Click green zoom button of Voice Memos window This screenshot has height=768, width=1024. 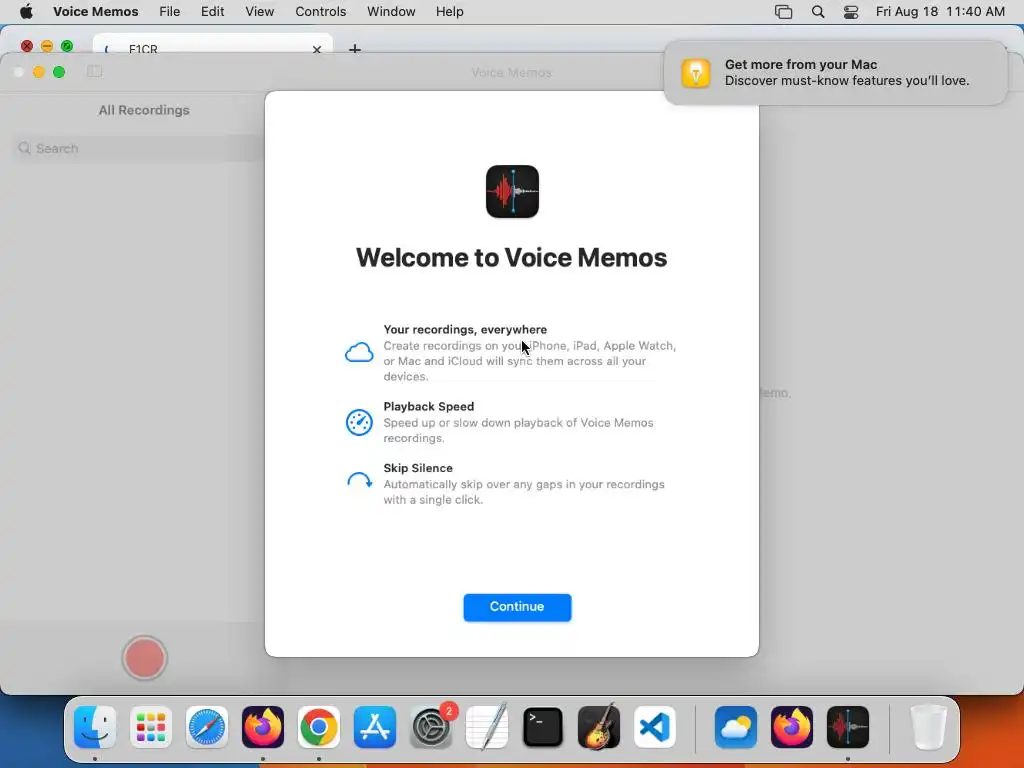(59, 72)
